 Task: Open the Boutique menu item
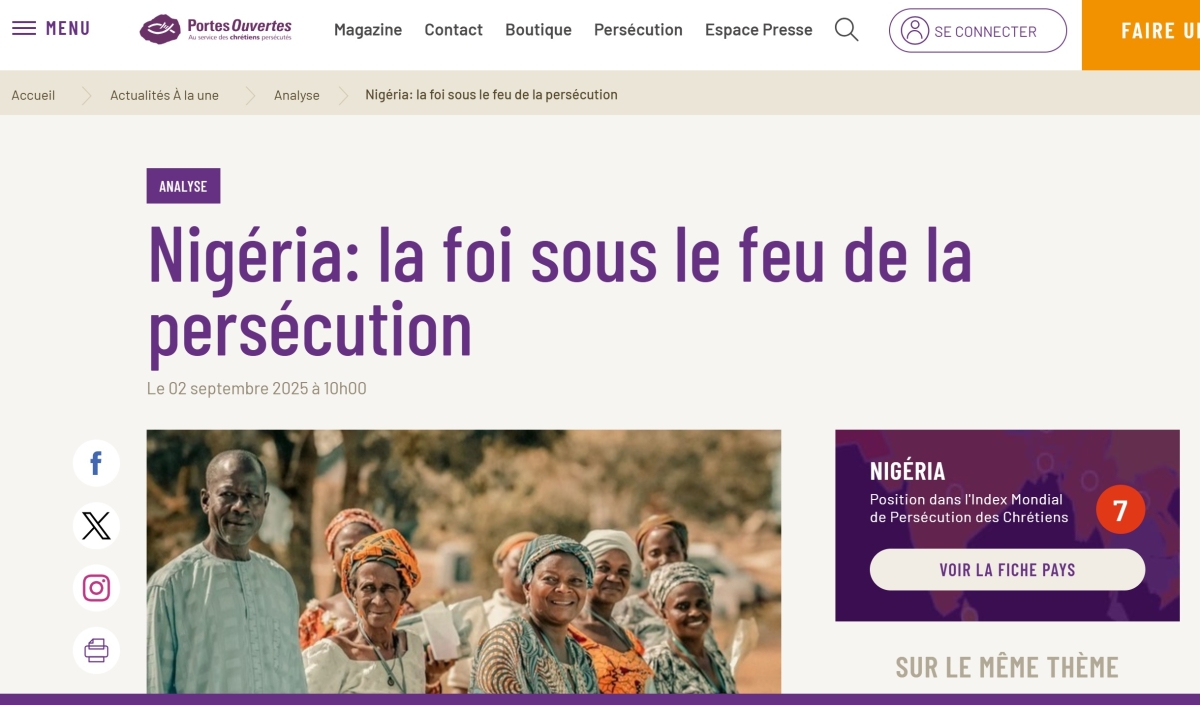[538, 30]
